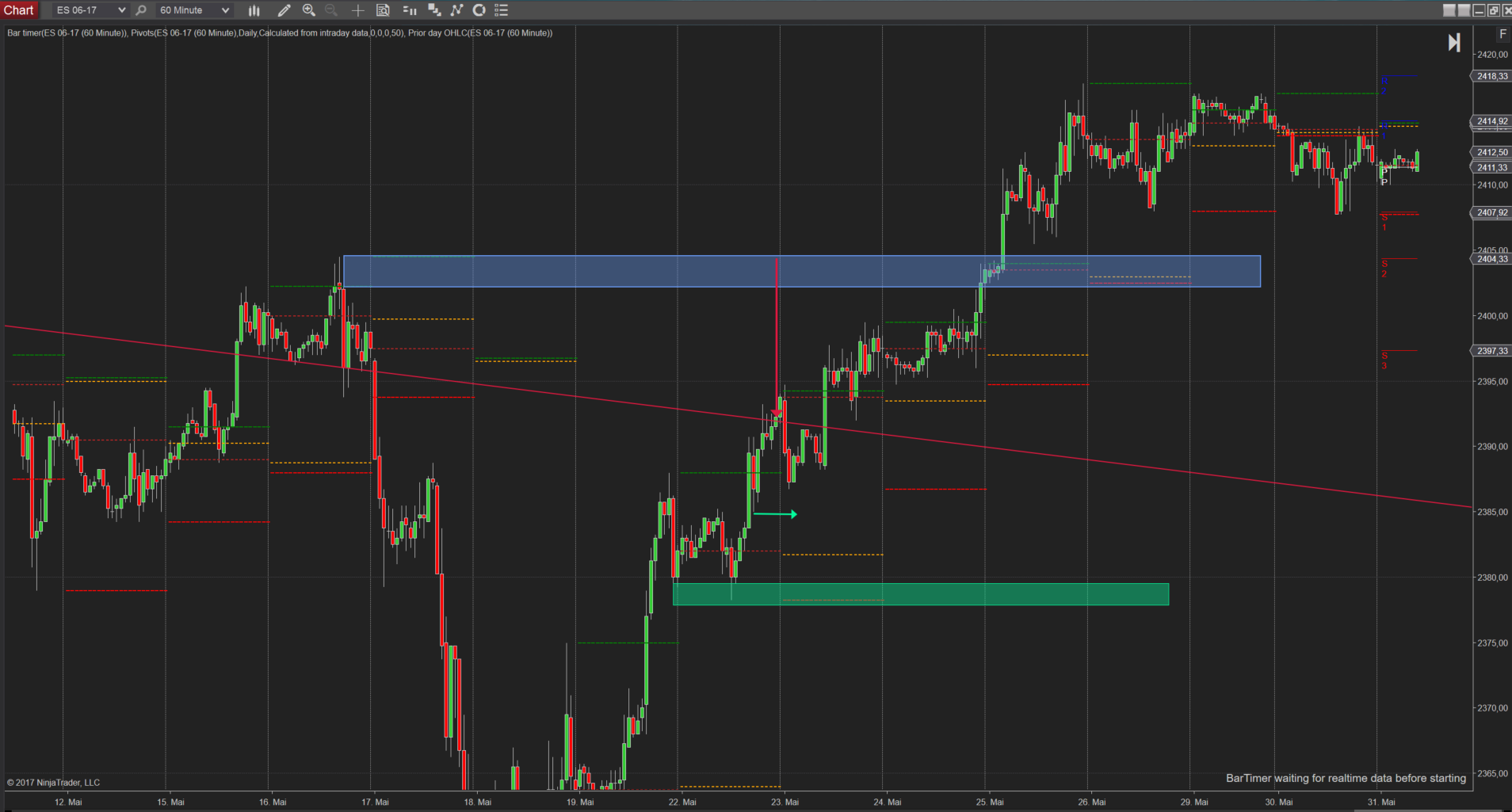Click the 31. Mai date label

coord(1381,802)
